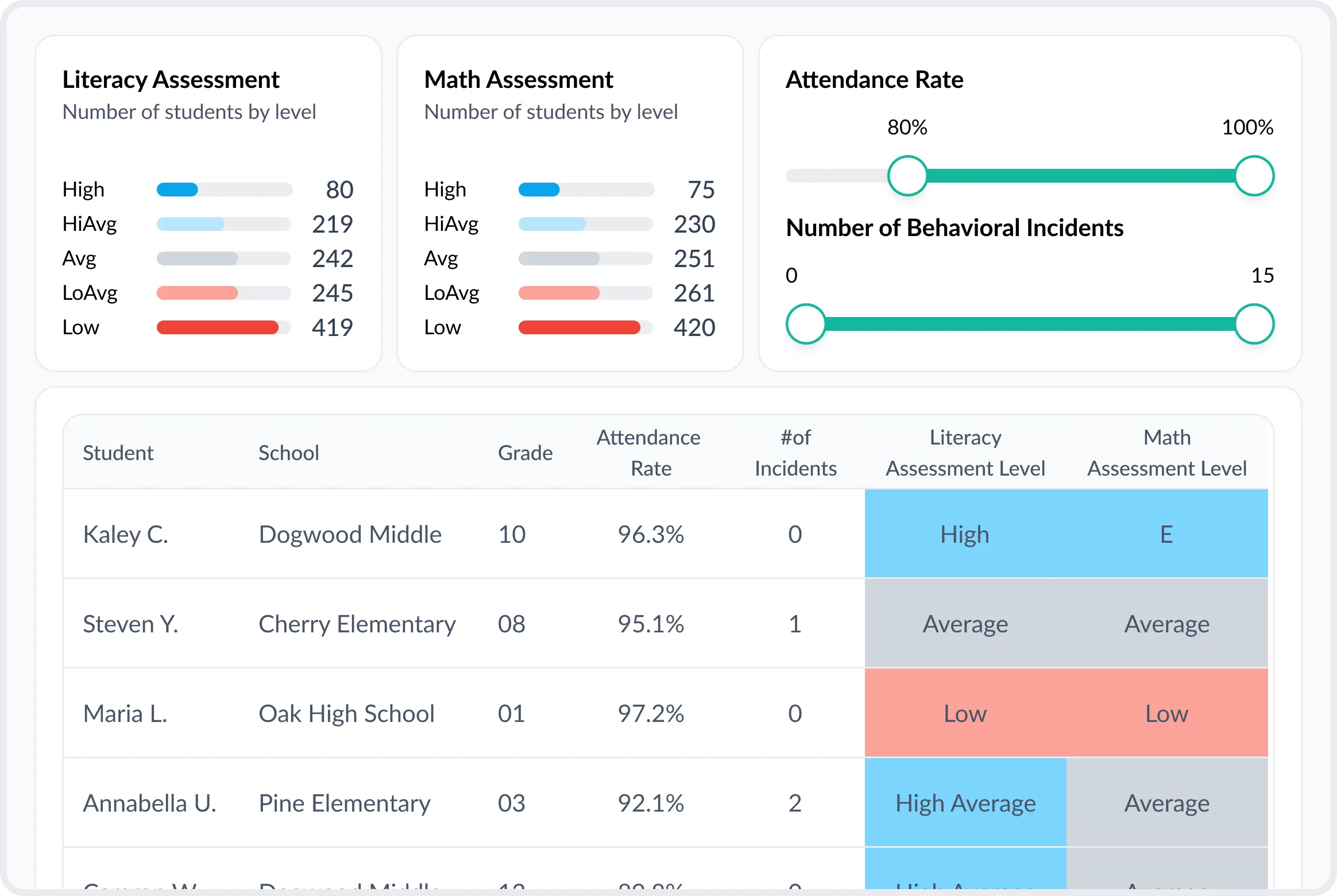The width and height of the screenshot is (1337, 896).
Task: Click the Literacy Avg level bar
Action: [224, 258]
